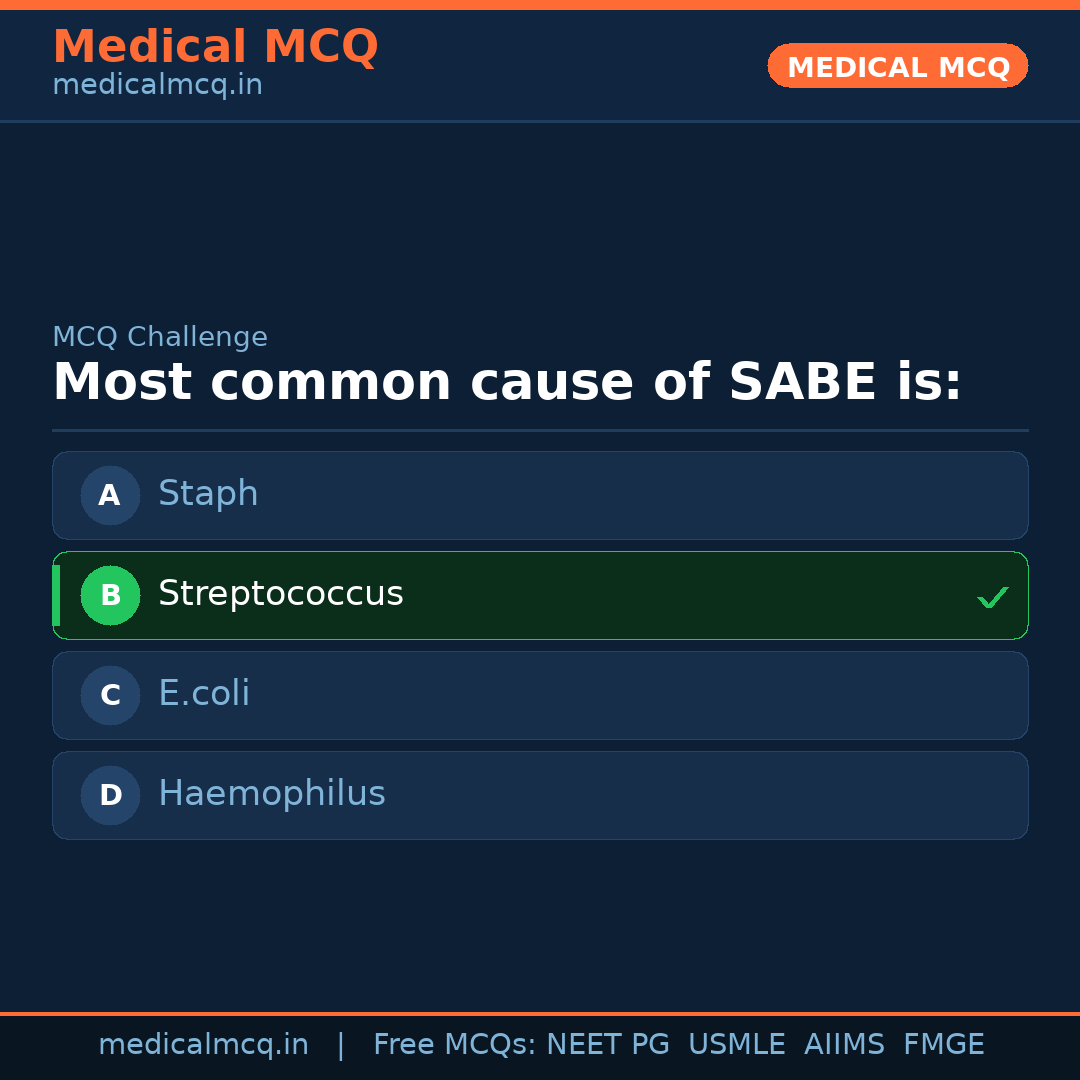Click the orange MEDICAL MCQ badge
Screen dimensions: 1080x1080
(x=898, y=66)
